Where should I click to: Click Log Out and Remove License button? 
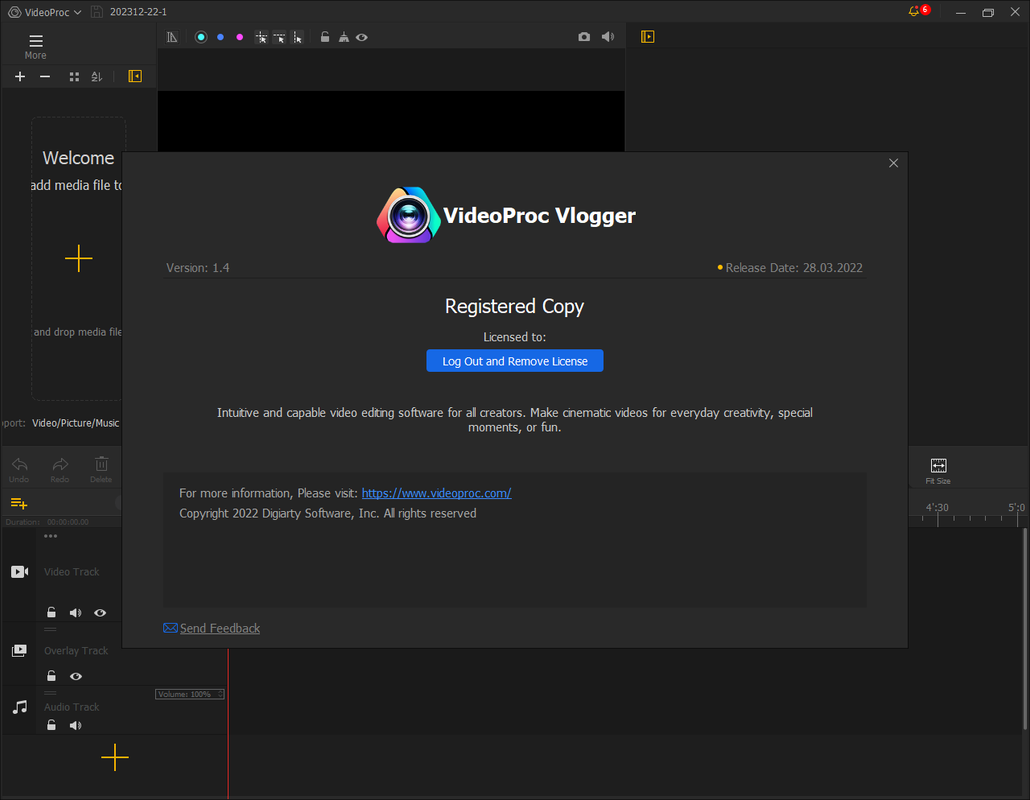[515, 361]
